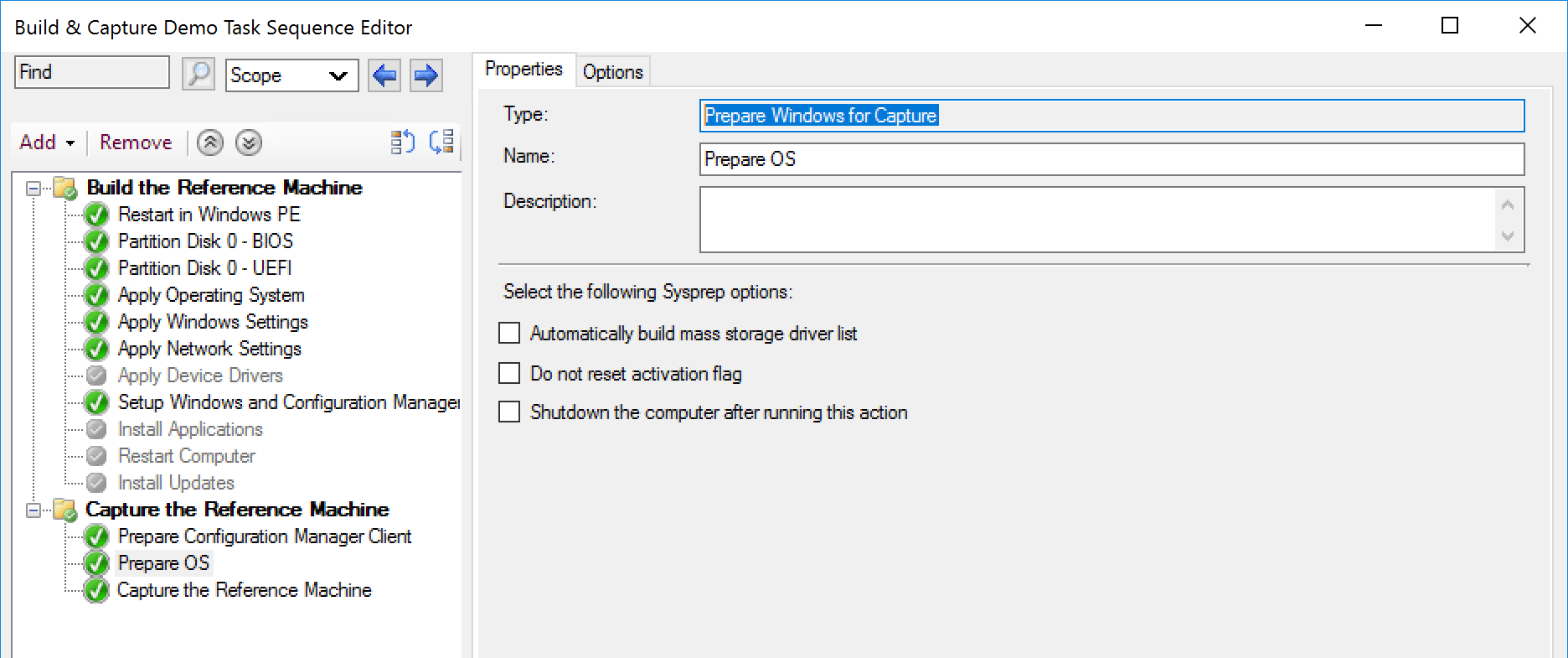Enable Automatically build mass storage driver list
This screenshot has height=658, width=1568.
509,334
